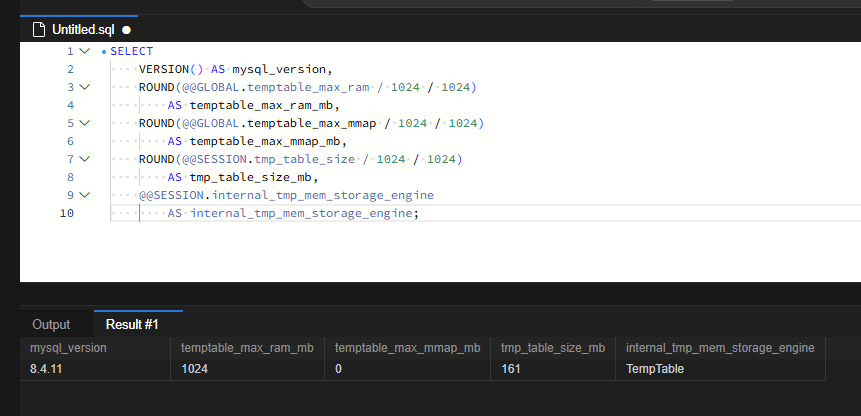Select the cell with value 0
Viewport: 861px width, 416px height.
click(407, 369)
